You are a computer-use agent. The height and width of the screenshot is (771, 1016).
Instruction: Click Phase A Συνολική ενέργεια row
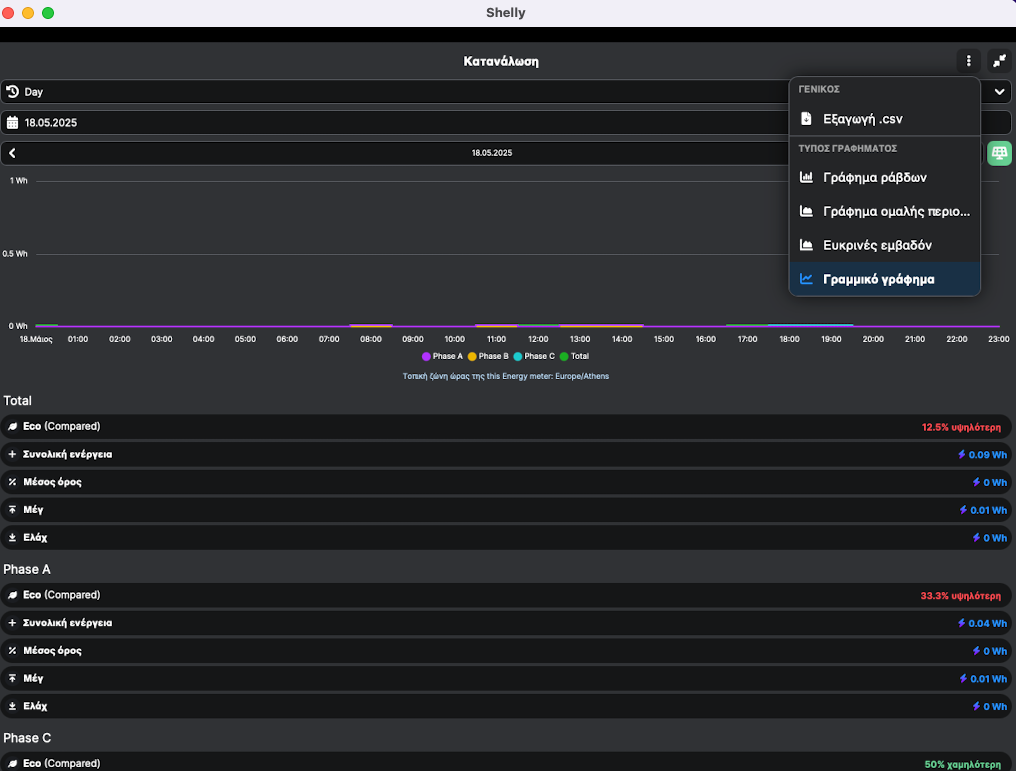coord(505,623)
